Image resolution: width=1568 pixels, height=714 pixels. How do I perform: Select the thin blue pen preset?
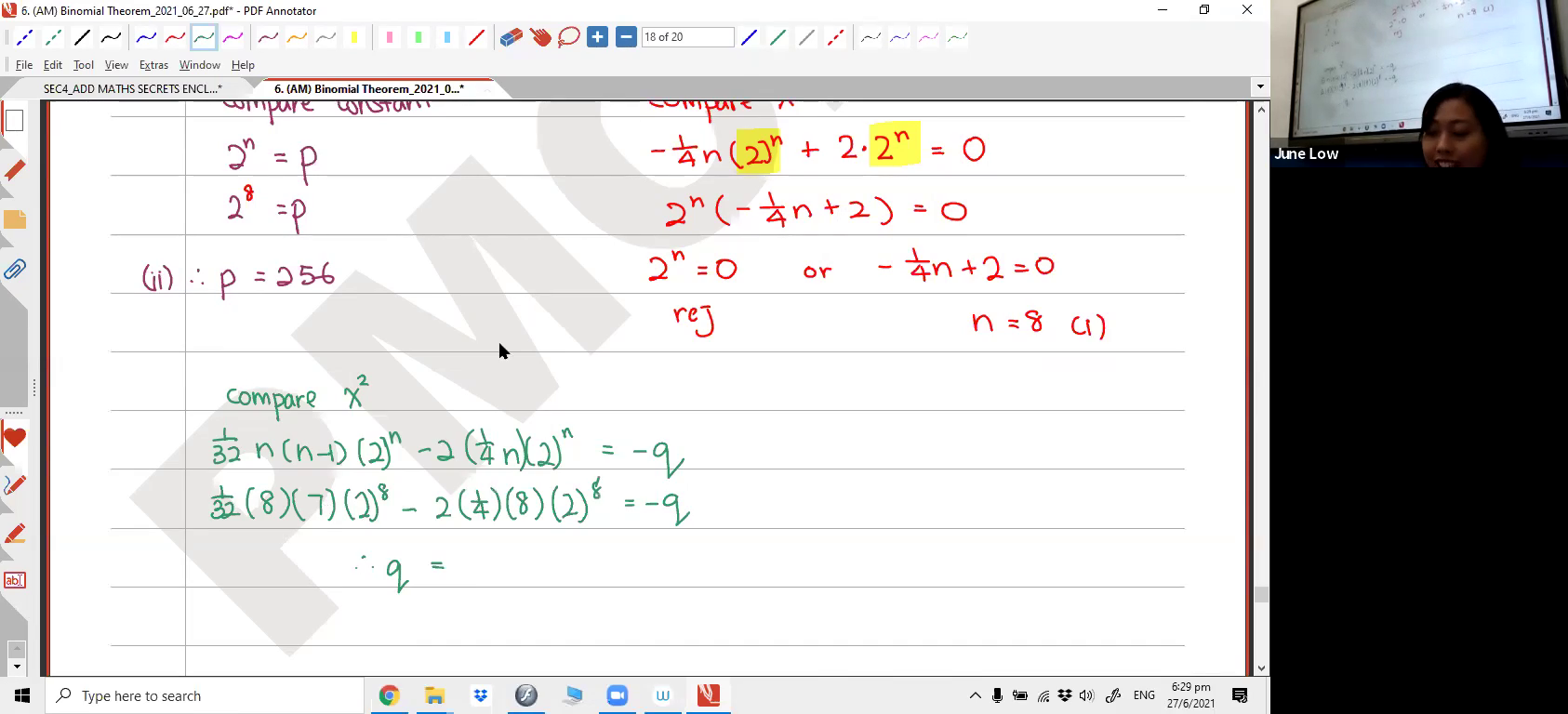(900, 37)
